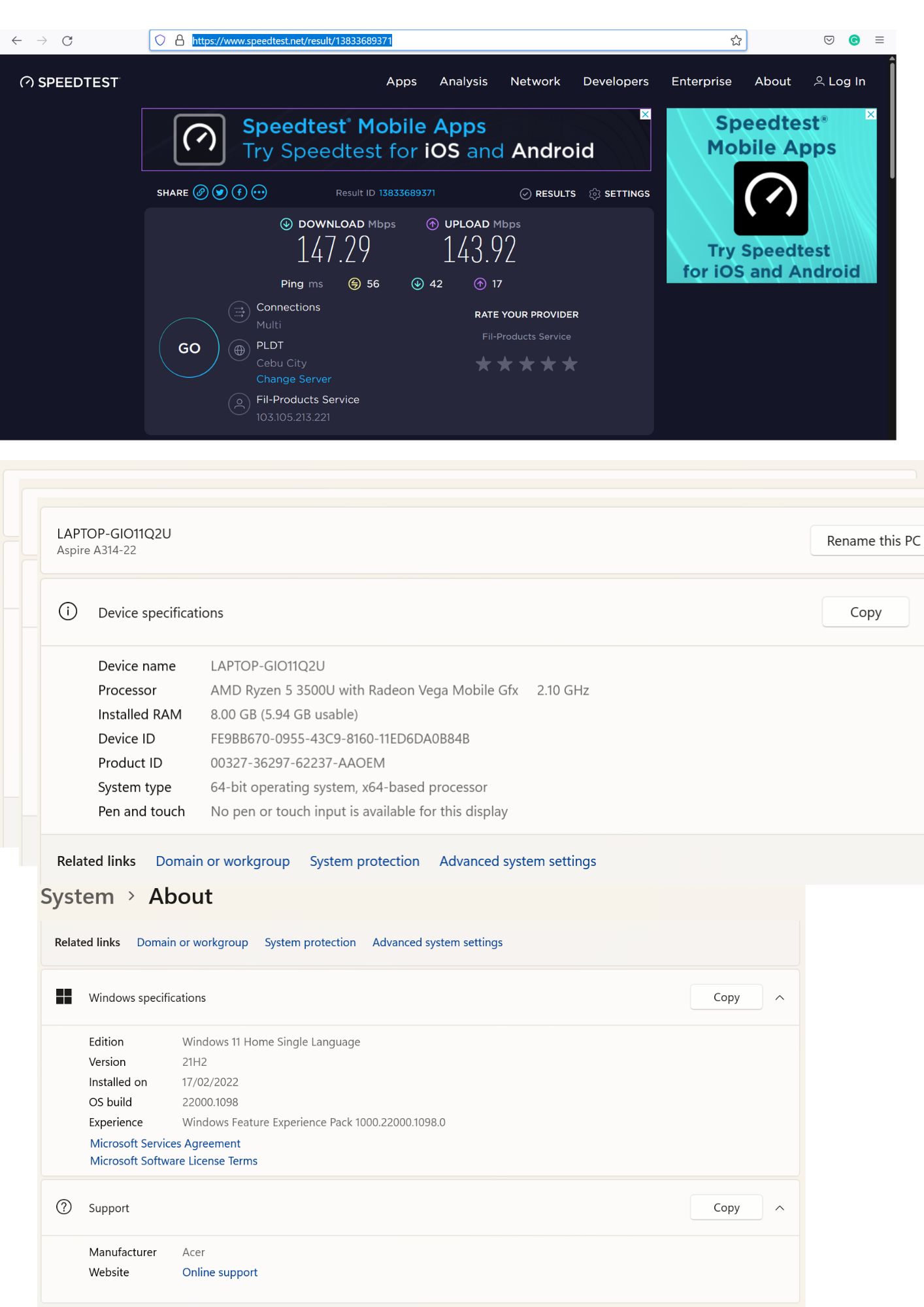Click the upload speed arrow icon
This screenshot has height=1307, width=924.
[x=433, y=224]
